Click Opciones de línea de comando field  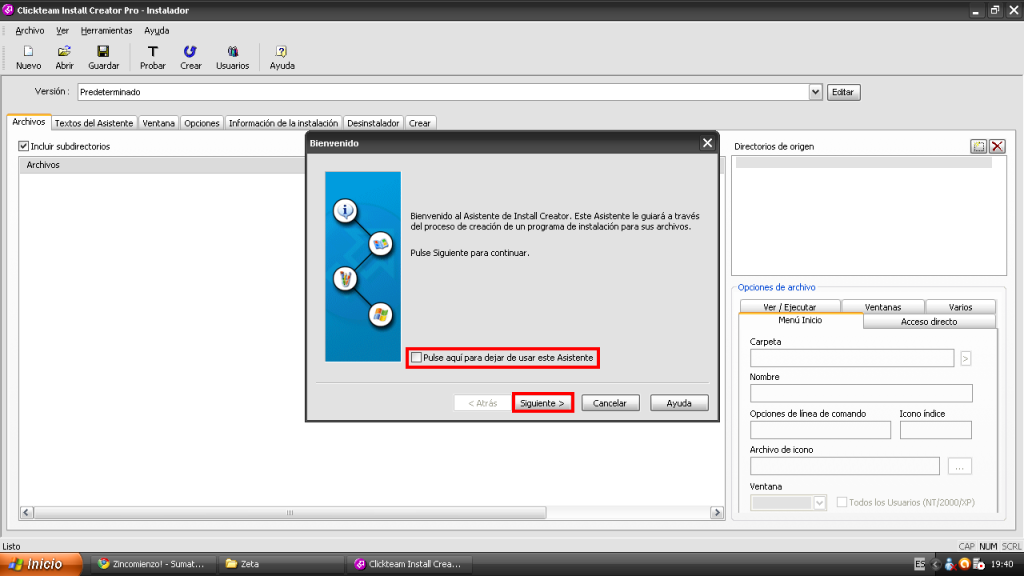tap(820, 430)
